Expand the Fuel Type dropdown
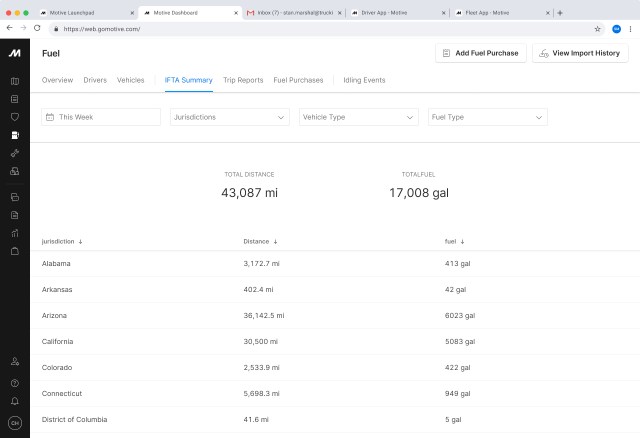Screen dimensions: 640x438 point(487,117)
